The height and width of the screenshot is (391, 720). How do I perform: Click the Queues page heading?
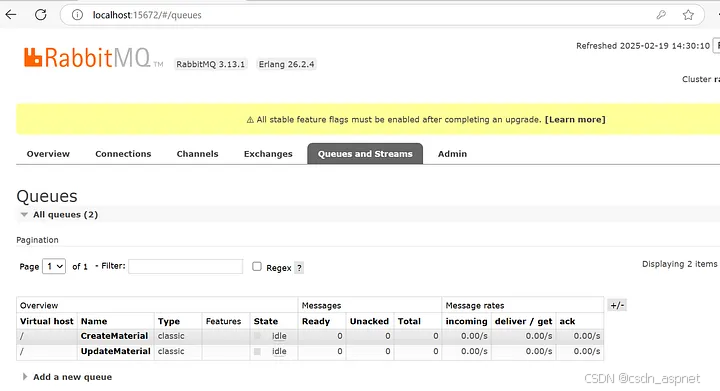[47, 196]
